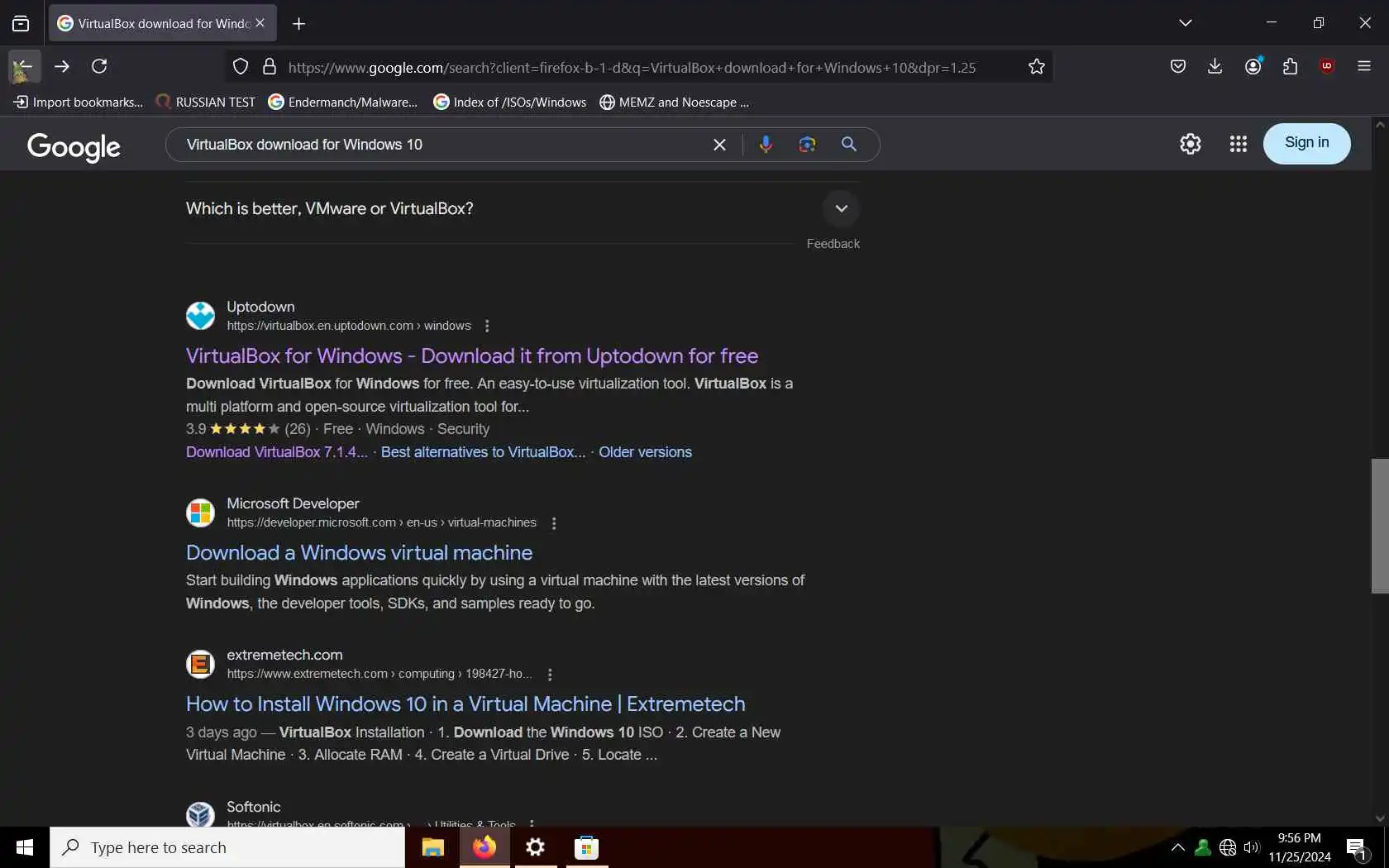Image resolution: width=1389 pixels, height=868 pixels.
Task: Open Settings from the taskbar
Action: point(536,847)
